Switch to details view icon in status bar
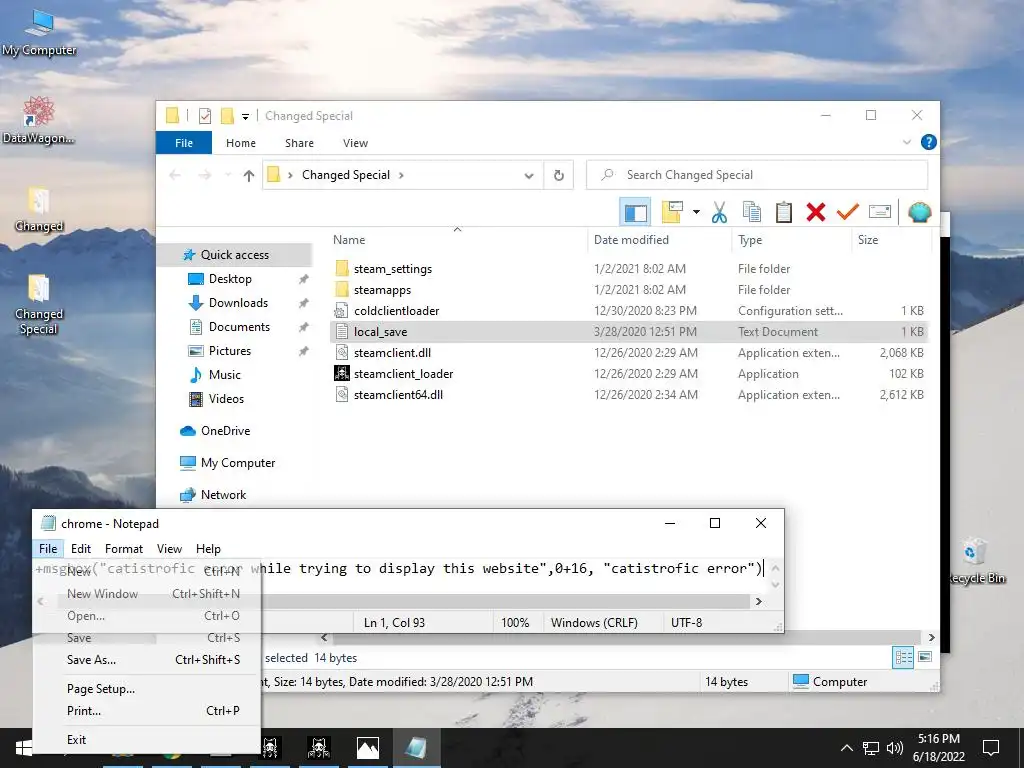The width and height of the screenshot is (1024, 768). (x=903, y=658)
